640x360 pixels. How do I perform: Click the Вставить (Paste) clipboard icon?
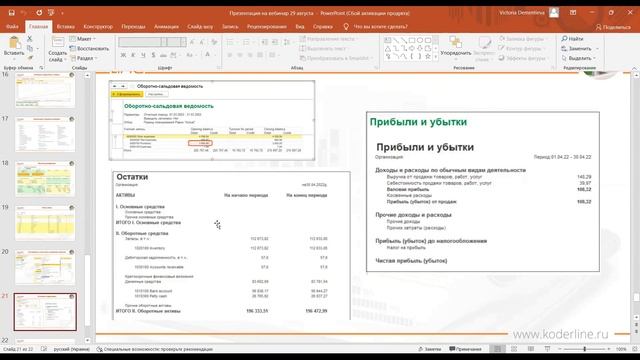pos(14,43)
